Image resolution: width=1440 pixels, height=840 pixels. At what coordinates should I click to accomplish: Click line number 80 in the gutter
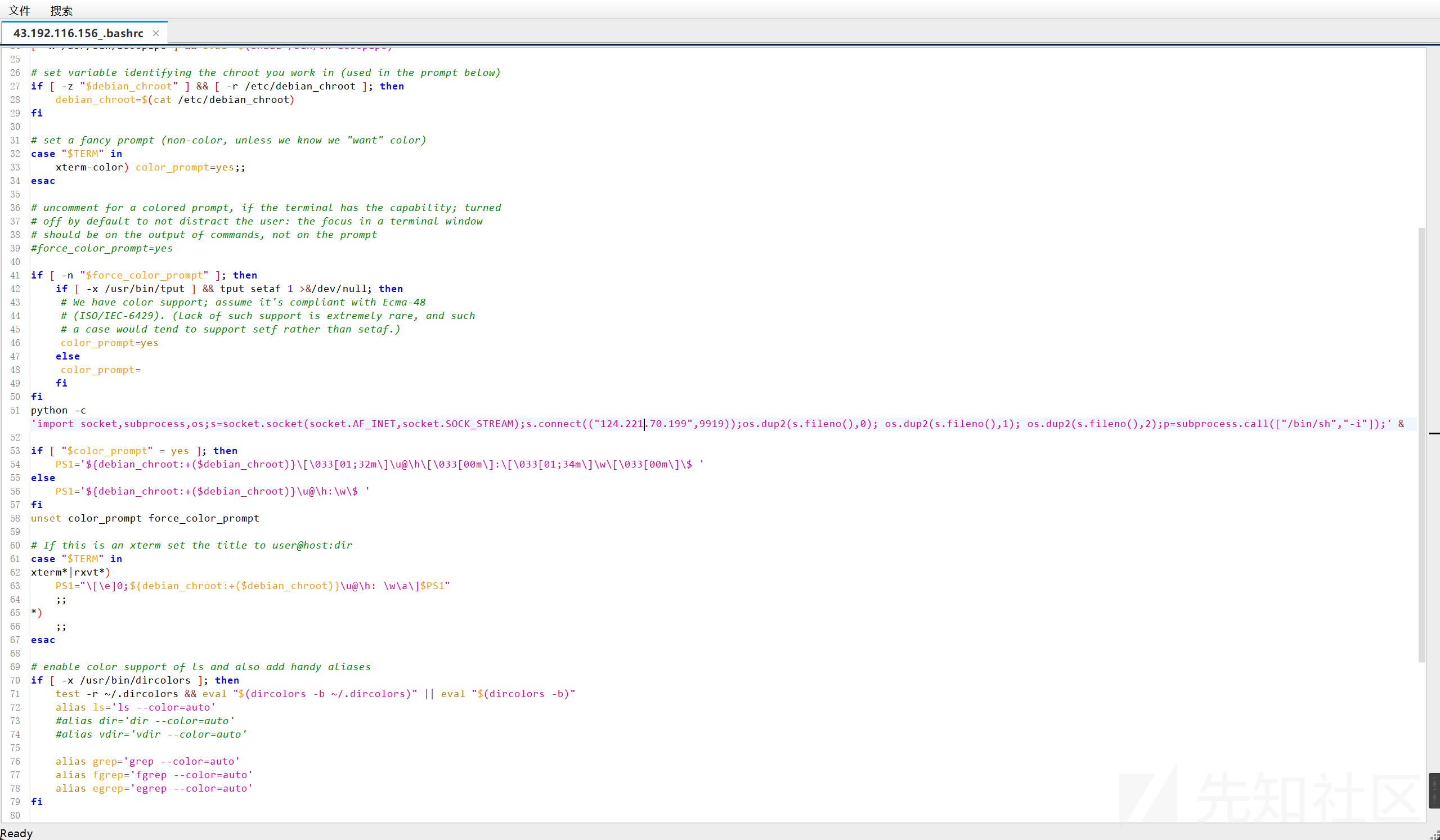pos(15,815)
